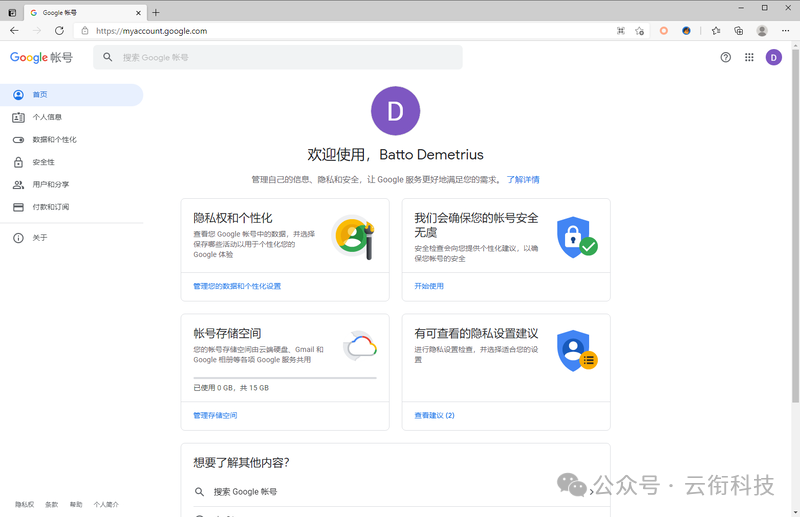Image resolution: width=800 pixels, height=517 pixels.
Task: Click the orange circle extension icon
Action: (664, 31)
